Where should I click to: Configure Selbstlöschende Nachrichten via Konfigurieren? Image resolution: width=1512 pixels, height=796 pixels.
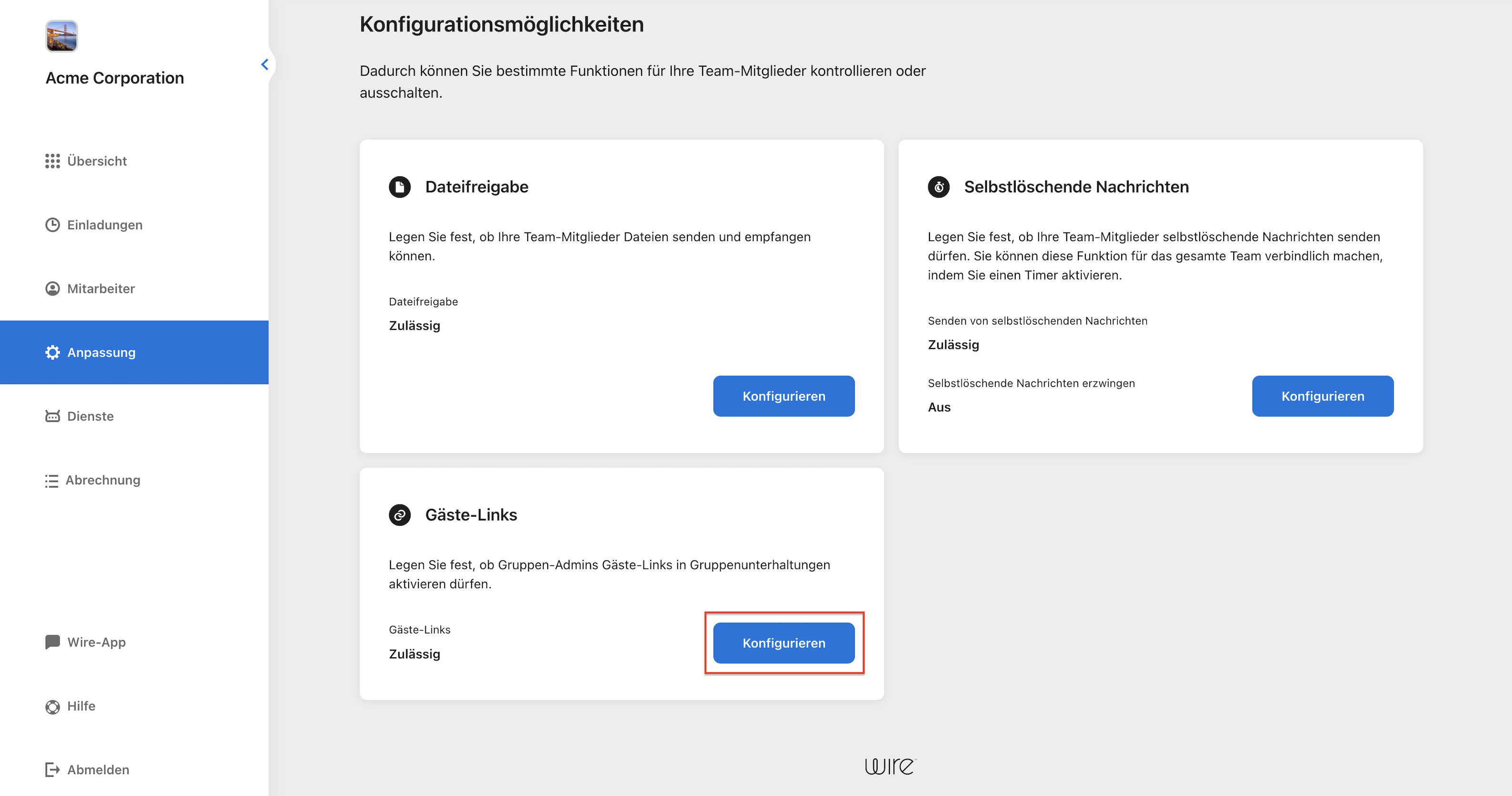(1322, 396)
